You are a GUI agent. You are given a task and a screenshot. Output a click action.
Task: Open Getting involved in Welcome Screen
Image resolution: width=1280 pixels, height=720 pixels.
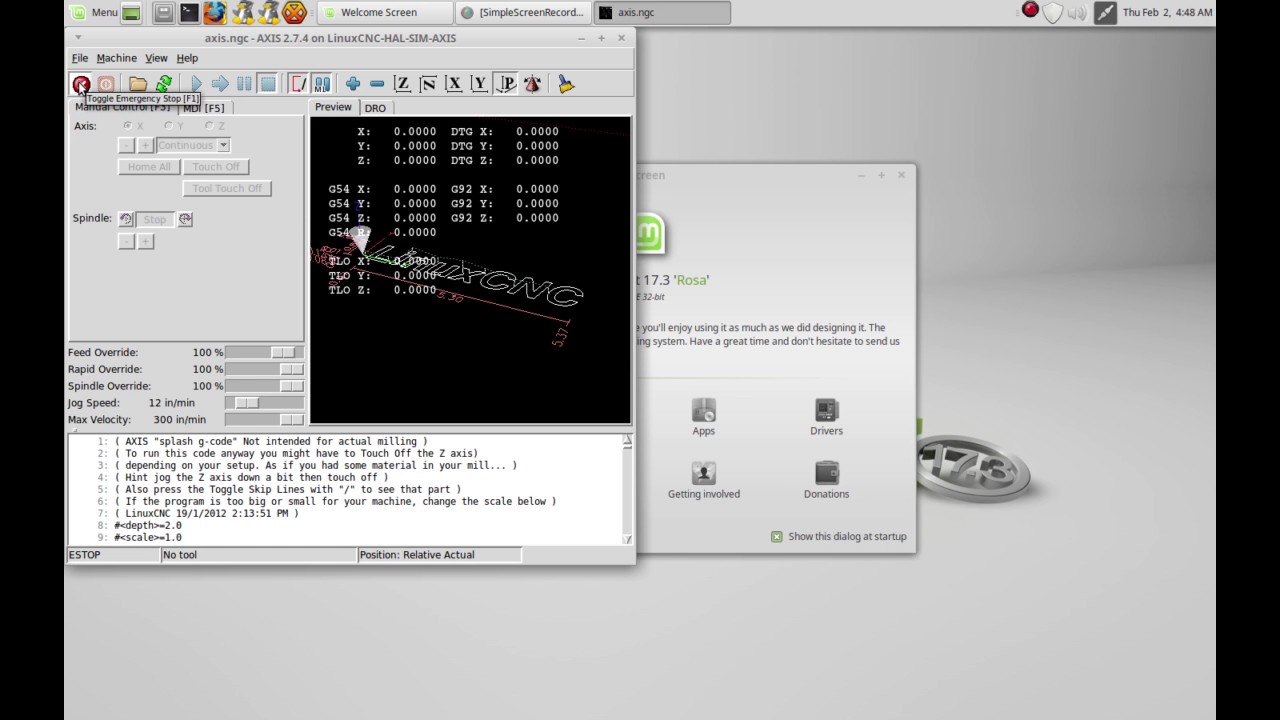click(704, 480)
